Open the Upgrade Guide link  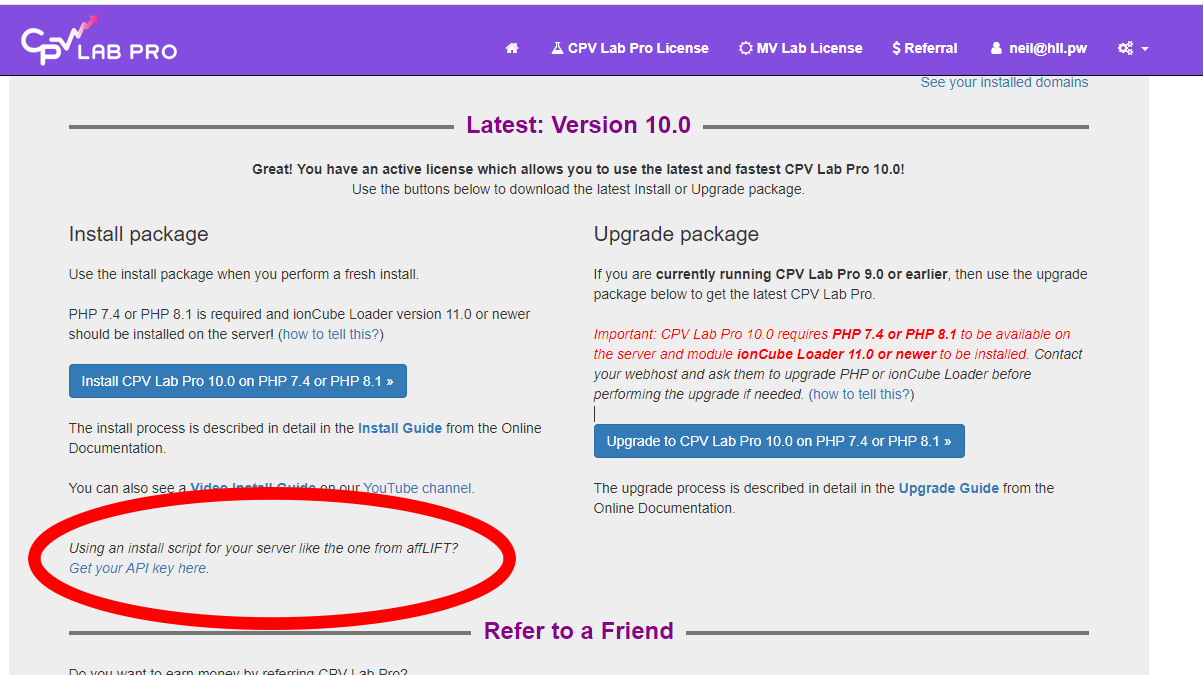click(x=949, y=488)
